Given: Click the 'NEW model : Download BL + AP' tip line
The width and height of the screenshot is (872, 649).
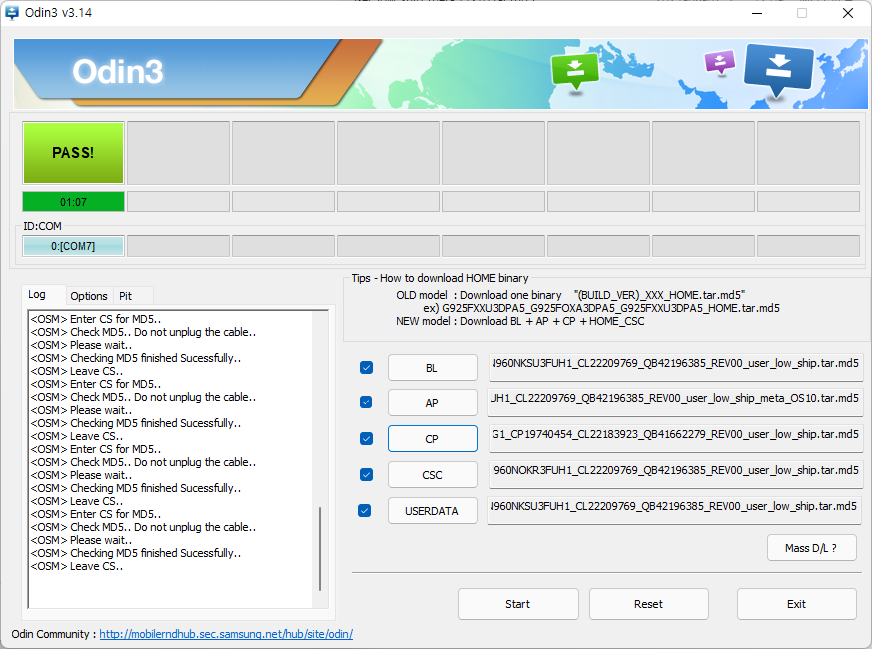Looking at the screenshot, I should click(x=520, y=321).
